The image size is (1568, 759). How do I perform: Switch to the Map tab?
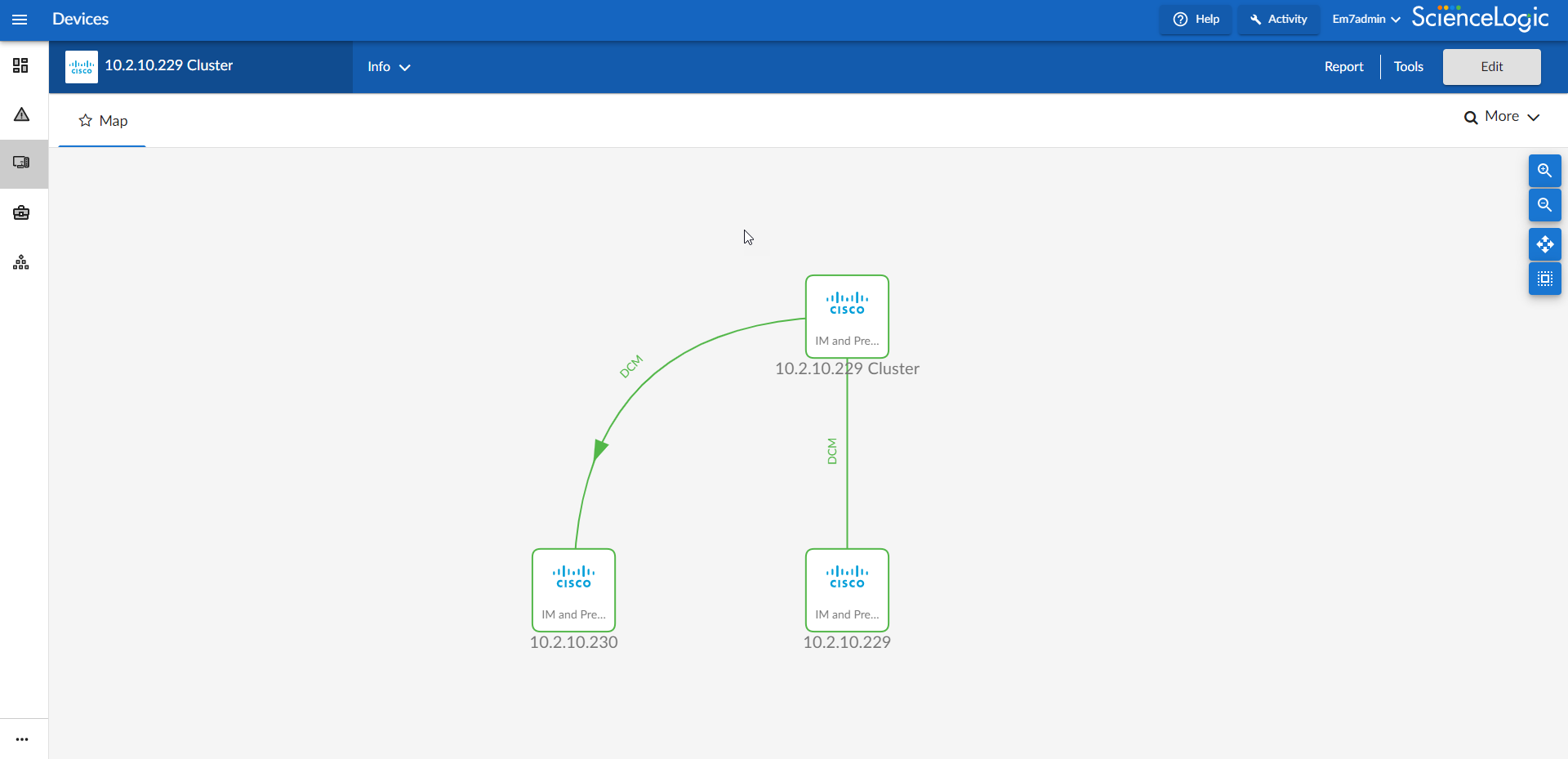[x=103, y=121]
